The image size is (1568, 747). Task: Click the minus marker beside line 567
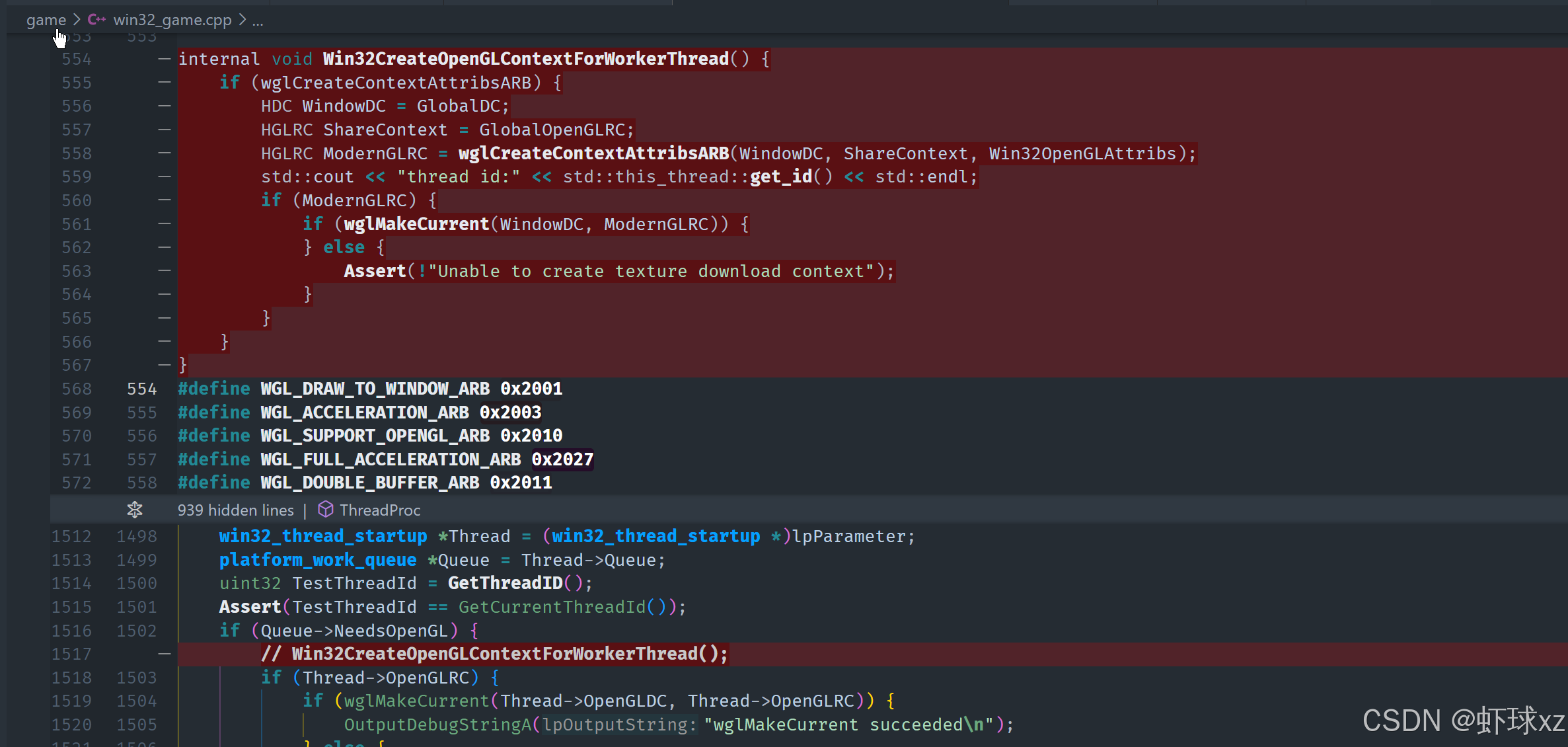(165, 365)
